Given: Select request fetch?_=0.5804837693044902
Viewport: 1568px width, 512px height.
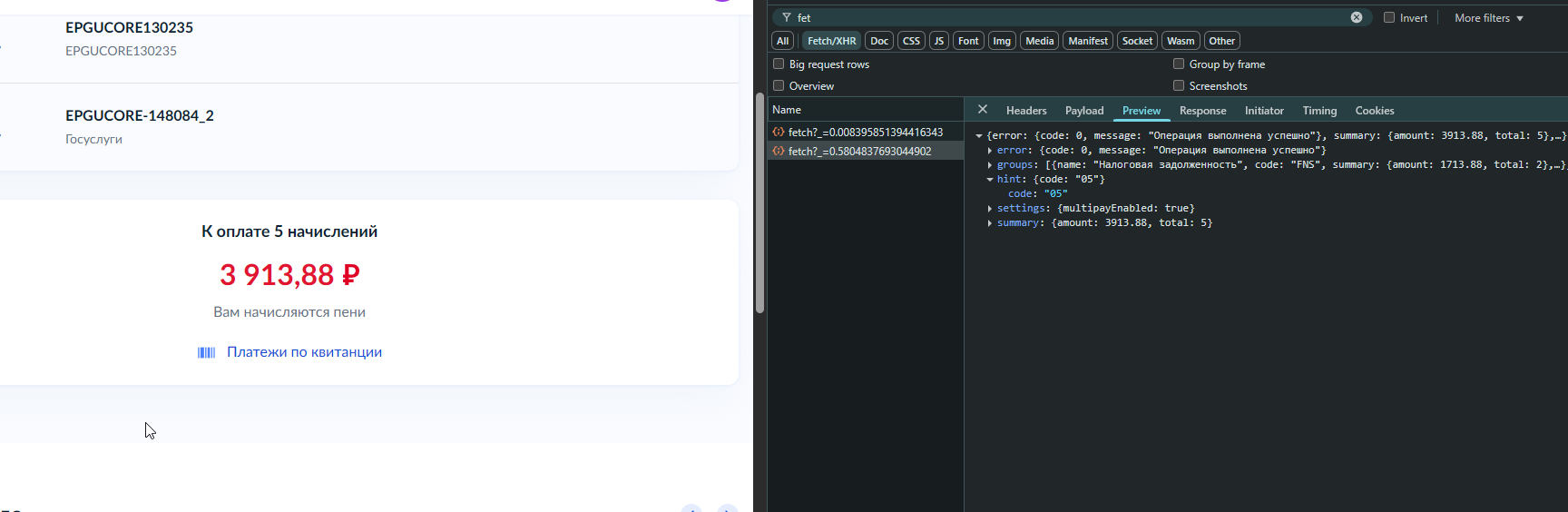Looking at the screenshot, I should (x=866, y=151).
